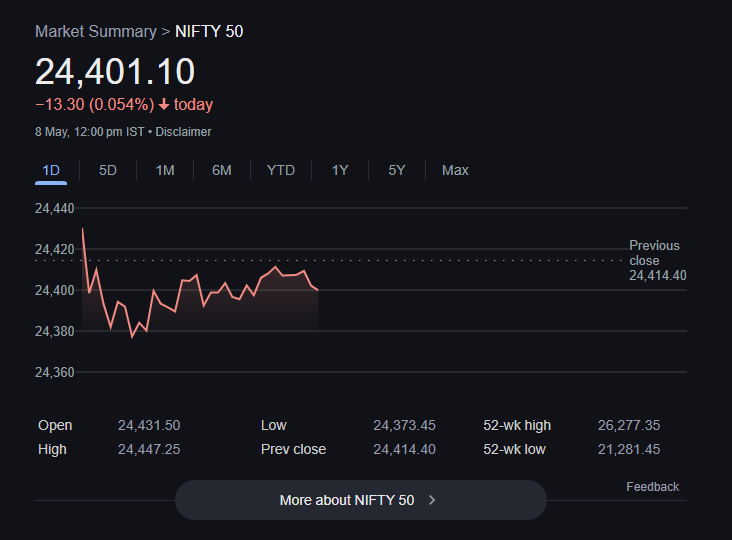Show the 6M price history
This screenshot has height=540, width=732.
(x=222, y=170)
